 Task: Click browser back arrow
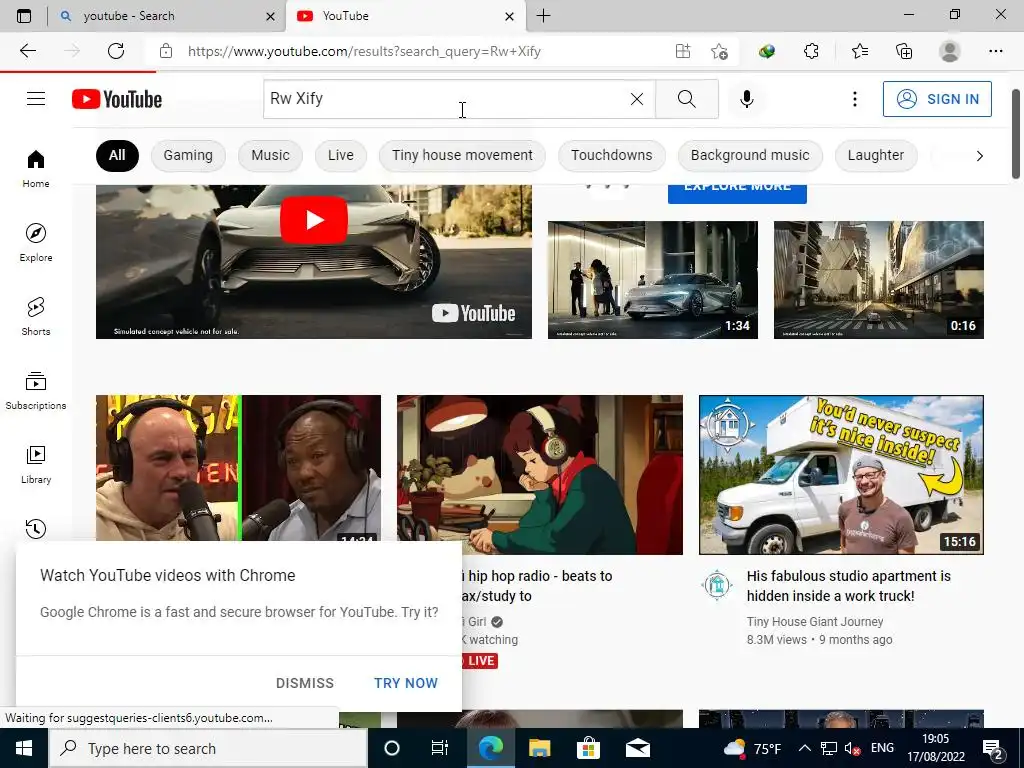pyautogui.click(x=27, y=51)
